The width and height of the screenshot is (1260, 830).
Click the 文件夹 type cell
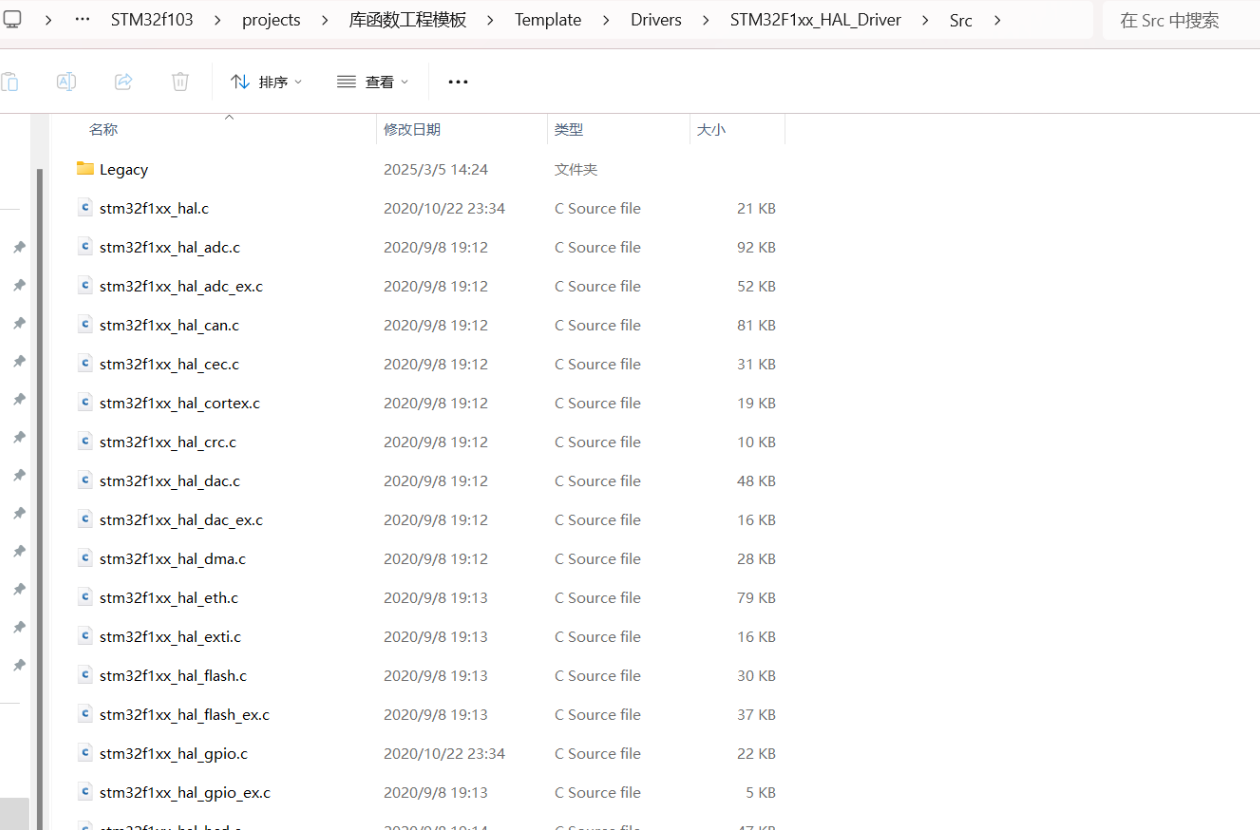coord(576,169)
